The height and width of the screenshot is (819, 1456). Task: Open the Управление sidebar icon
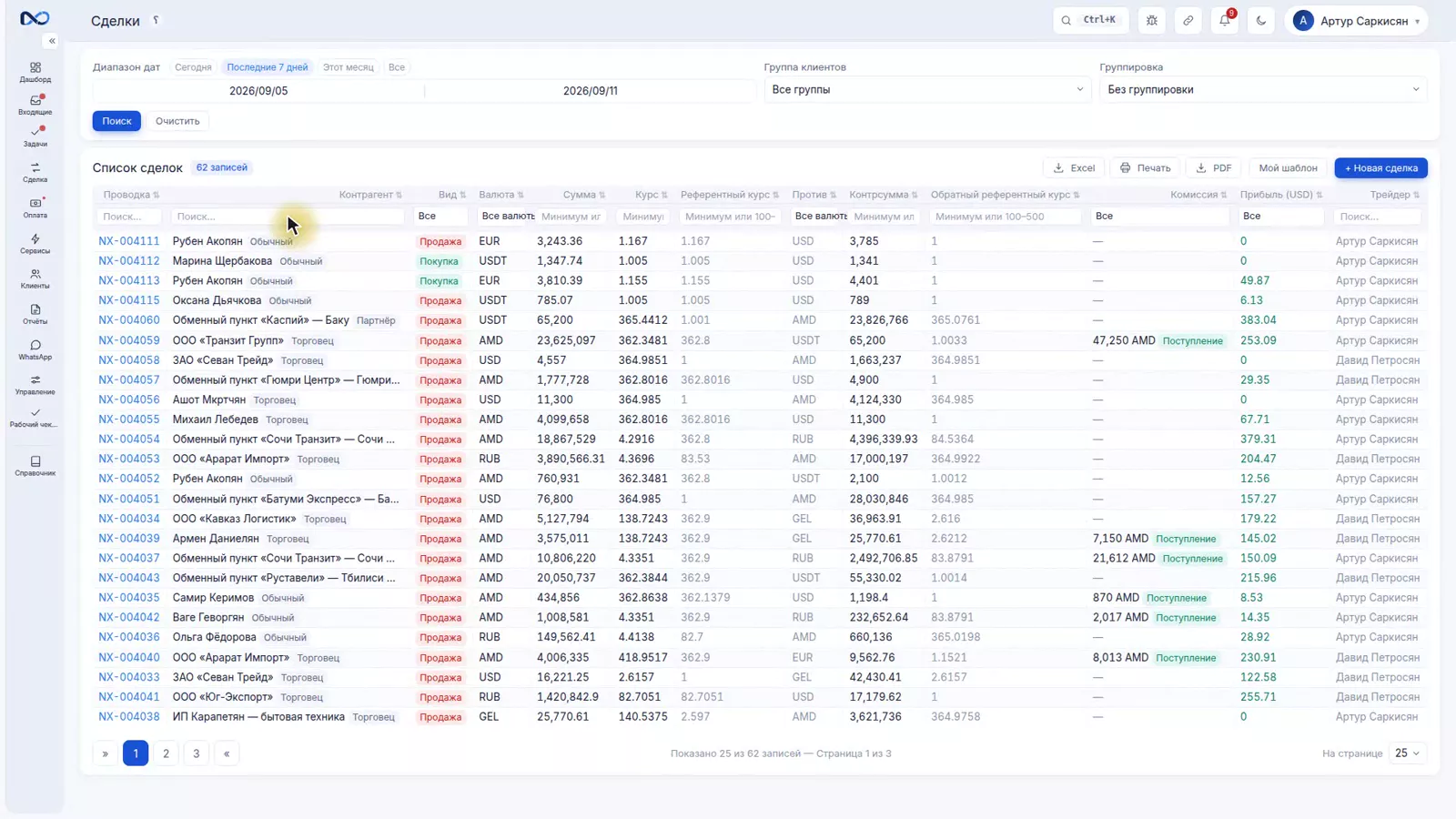tap(35, 385)
